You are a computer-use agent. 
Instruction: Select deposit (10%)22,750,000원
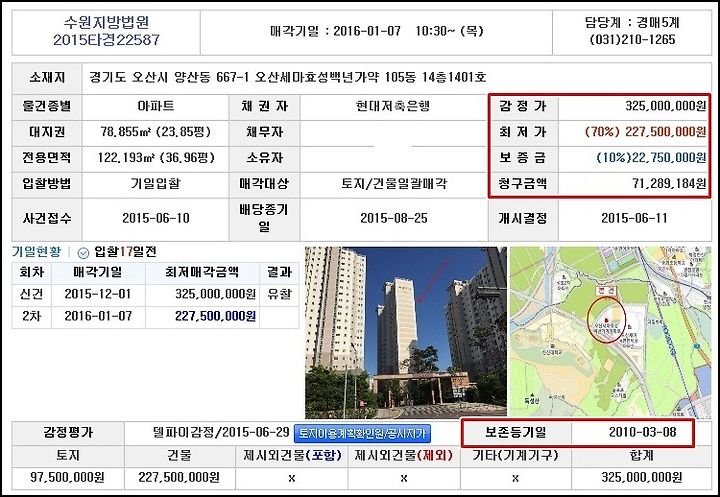(651, 158)
